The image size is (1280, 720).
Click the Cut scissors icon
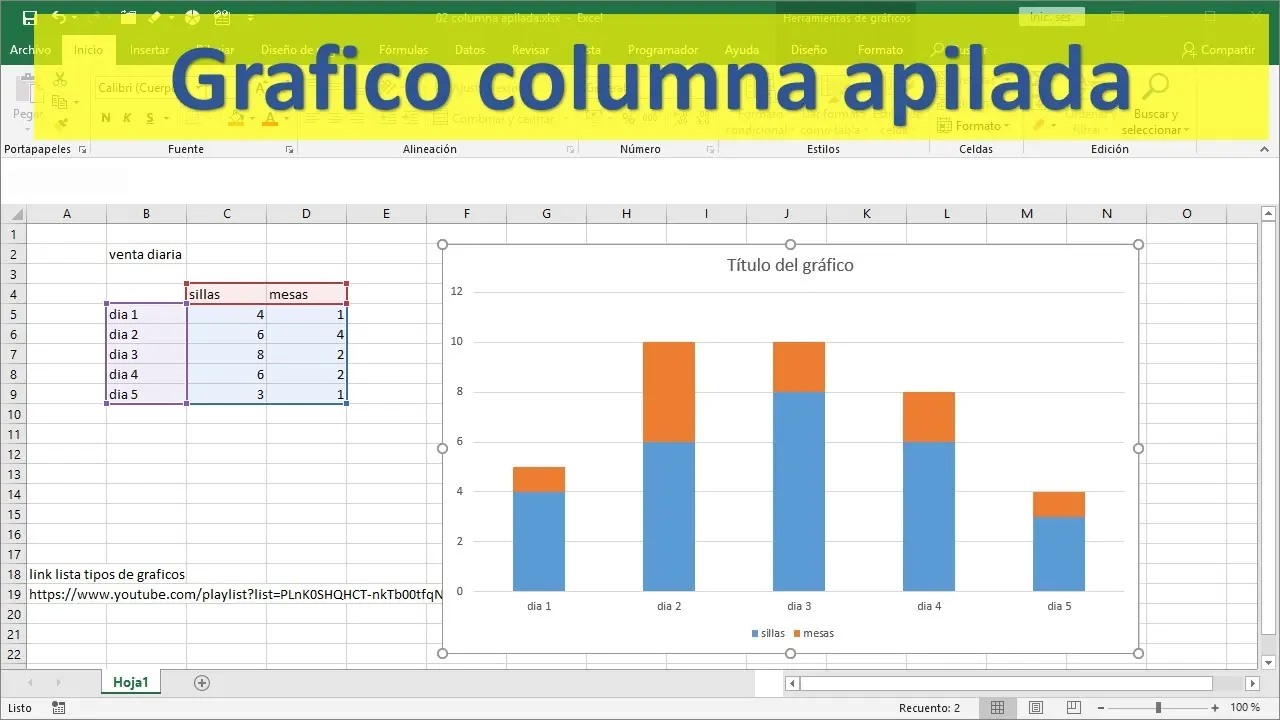click(60, 80)
